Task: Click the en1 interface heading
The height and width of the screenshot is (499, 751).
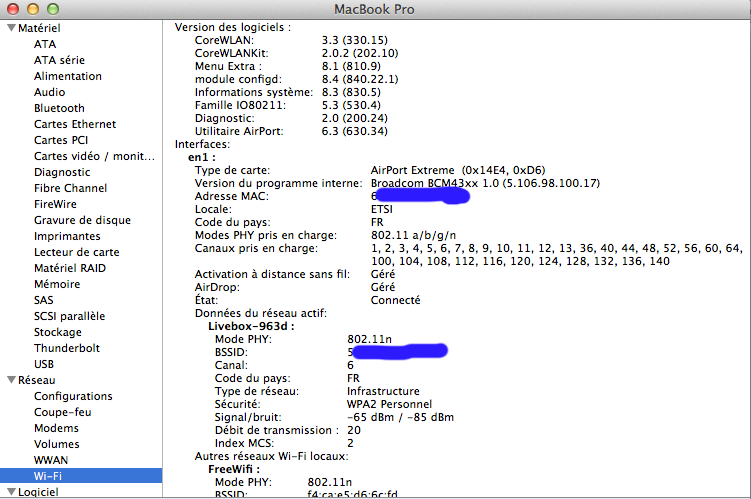Action: 202,158
